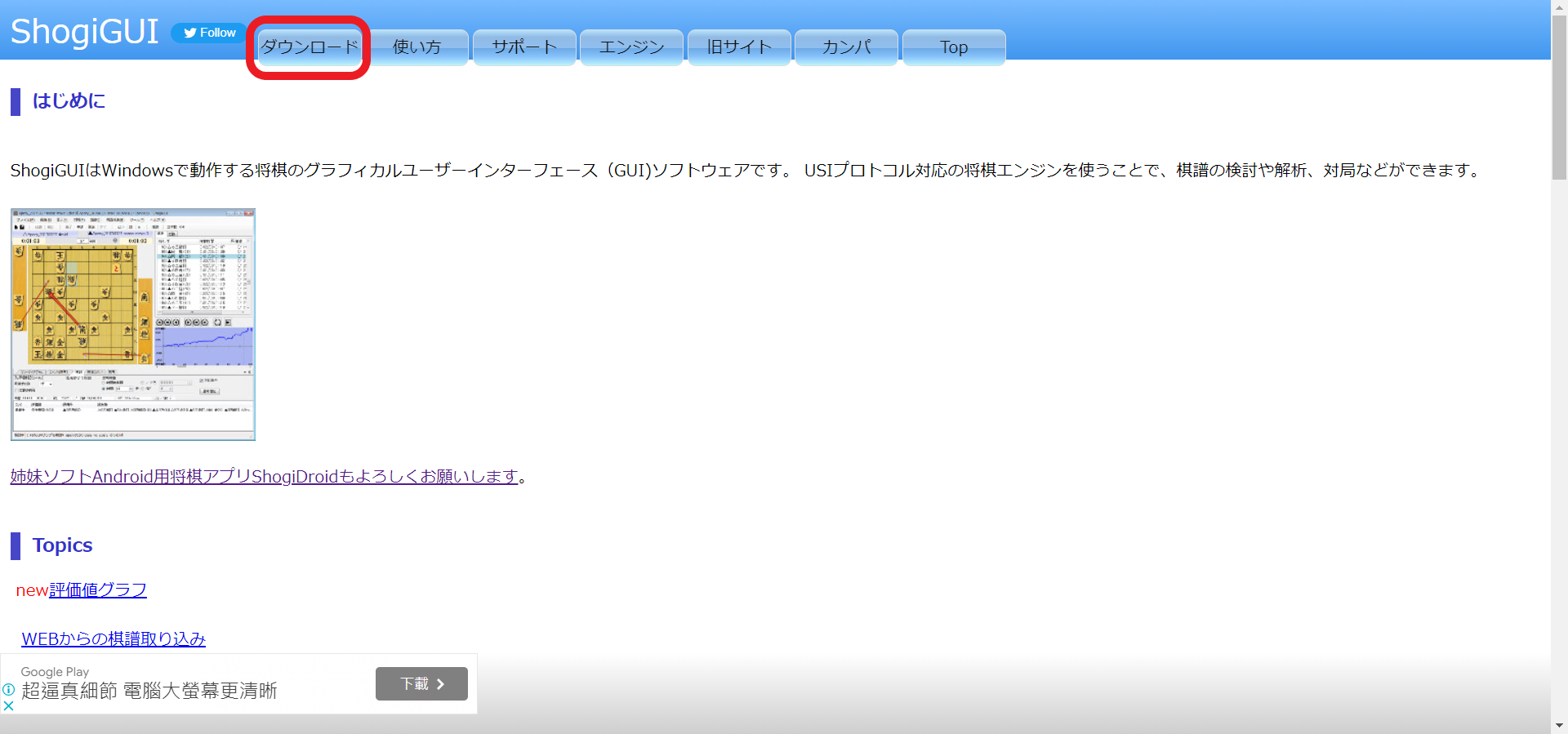Open the 評価値グラフ topic link
This screenshot has width=1568, height=734.
pos(98,589)
